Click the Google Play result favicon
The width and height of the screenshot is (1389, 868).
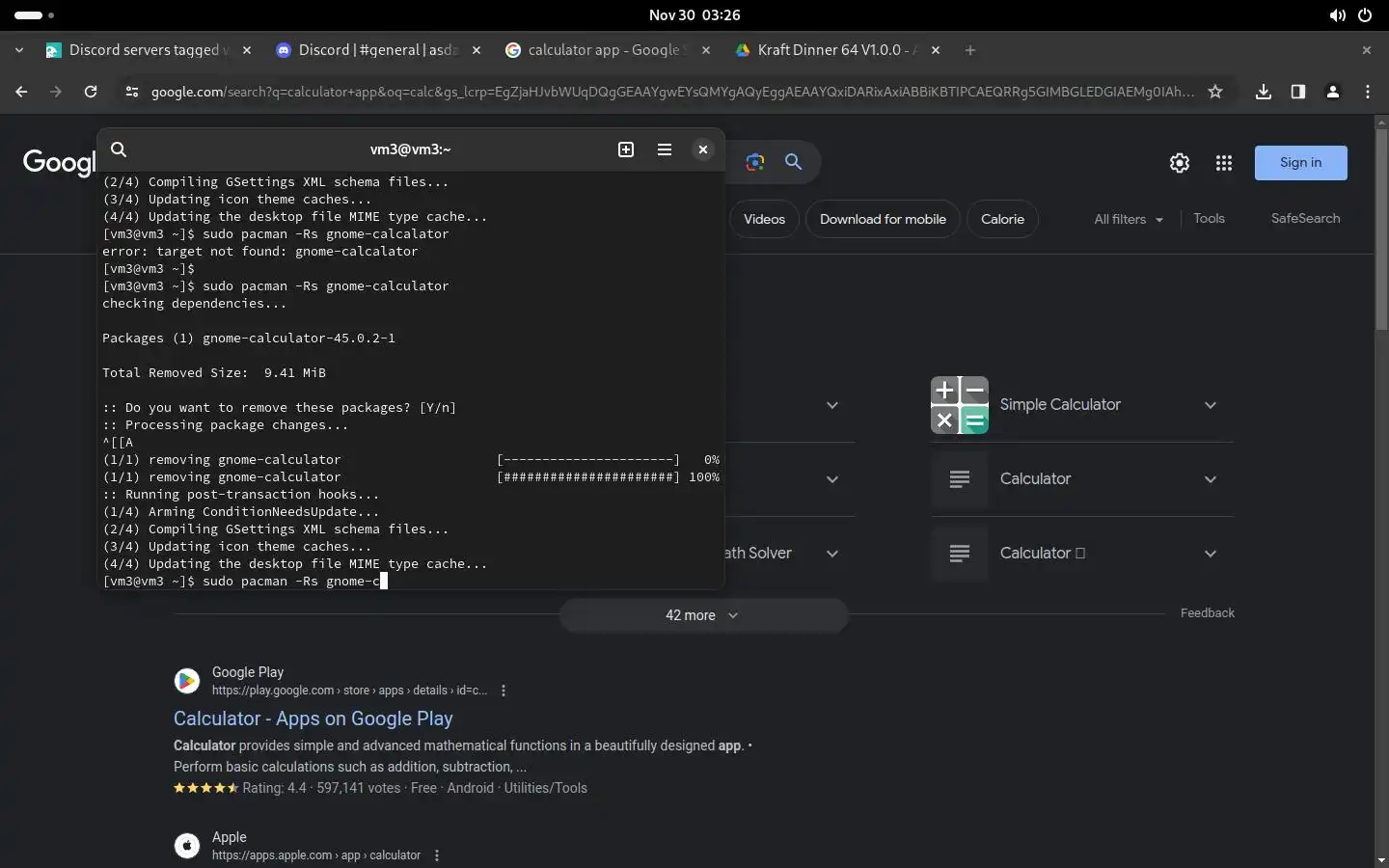click(x=187, y=681)
